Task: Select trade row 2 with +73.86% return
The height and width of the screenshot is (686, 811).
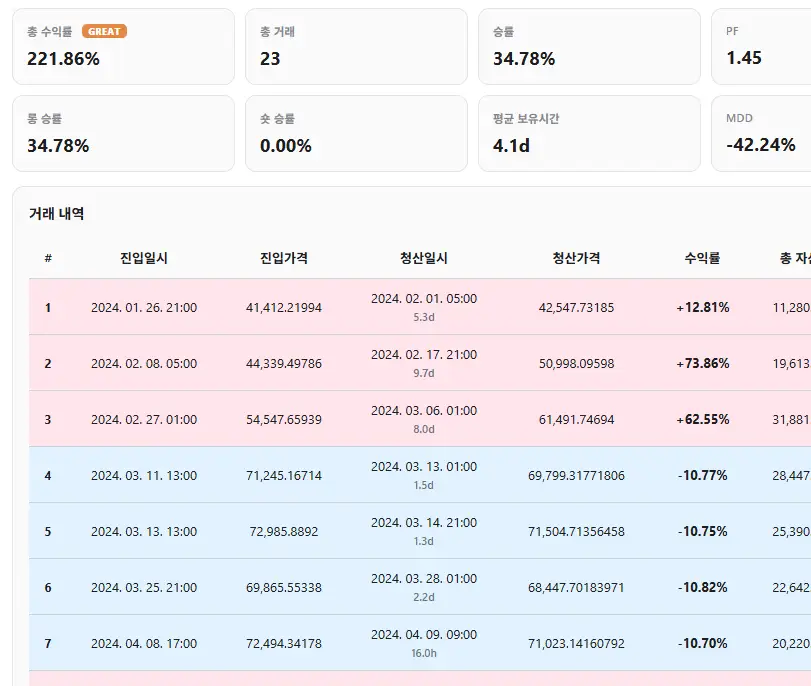Action: tap(420, 363)
